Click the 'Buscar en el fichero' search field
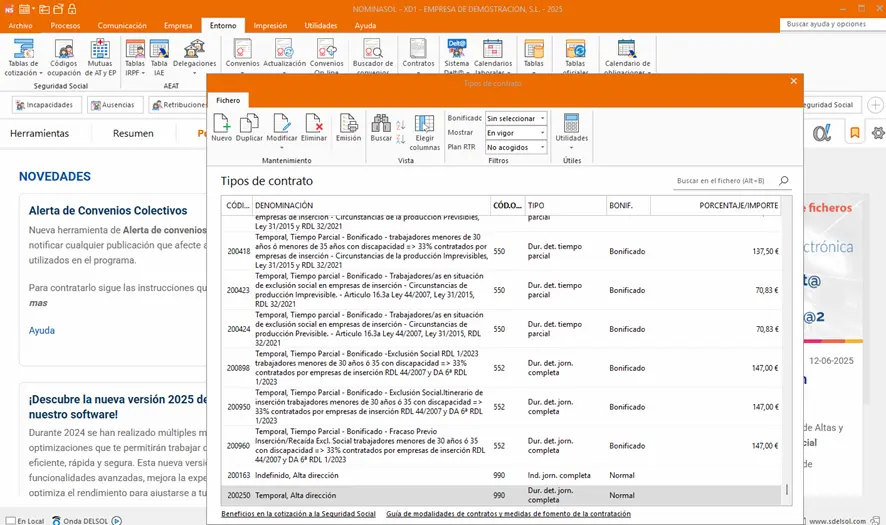Screen dimensions: 886x525 [720, 181]
